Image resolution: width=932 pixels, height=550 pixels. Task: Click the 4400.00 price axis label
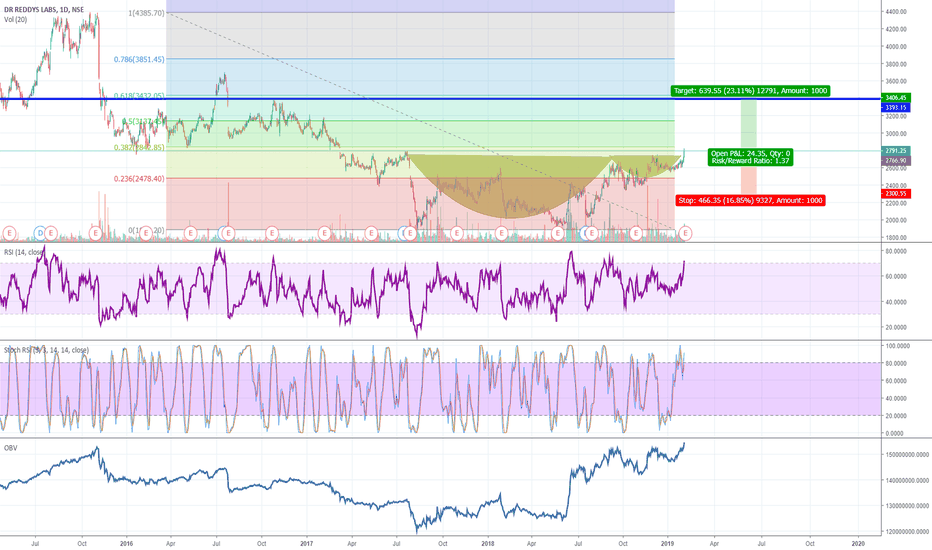(896, 11)
